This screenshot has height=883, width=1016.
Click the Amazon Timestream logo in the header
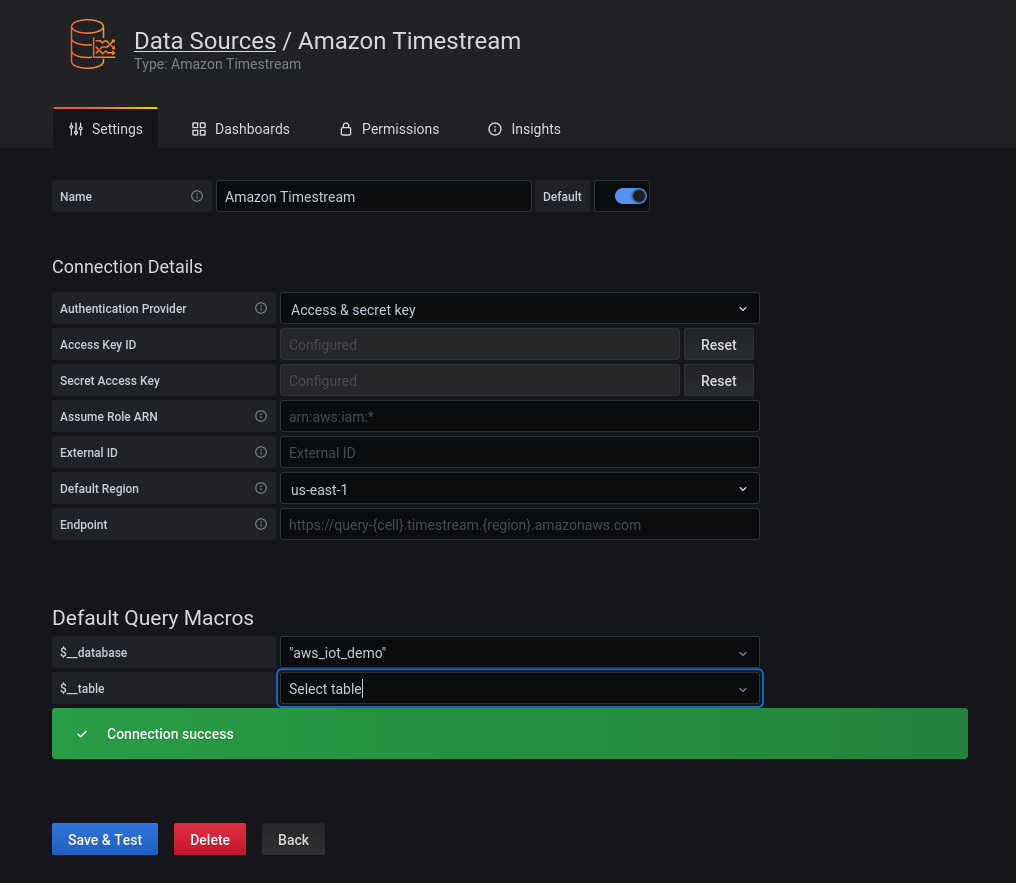[91, 44]
